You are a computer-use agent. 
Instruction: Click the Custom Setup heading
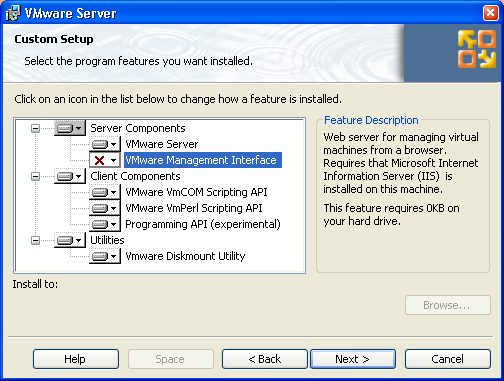[54, 39]
